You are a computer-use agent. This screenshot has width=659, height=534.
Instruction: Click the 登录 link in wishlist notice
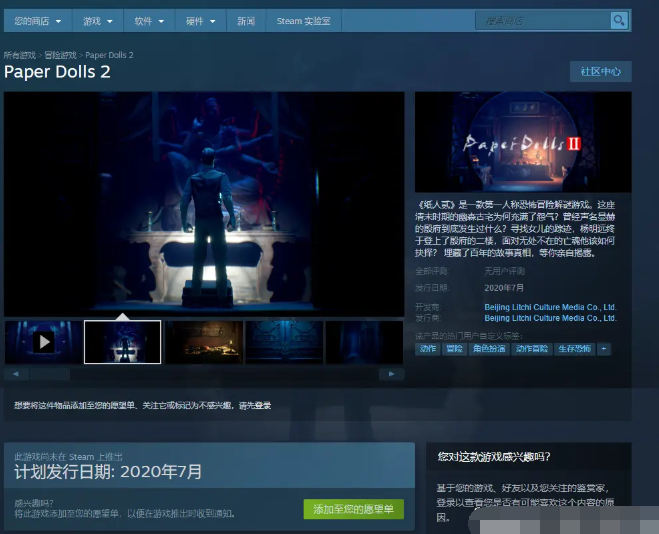pos(263,405)
